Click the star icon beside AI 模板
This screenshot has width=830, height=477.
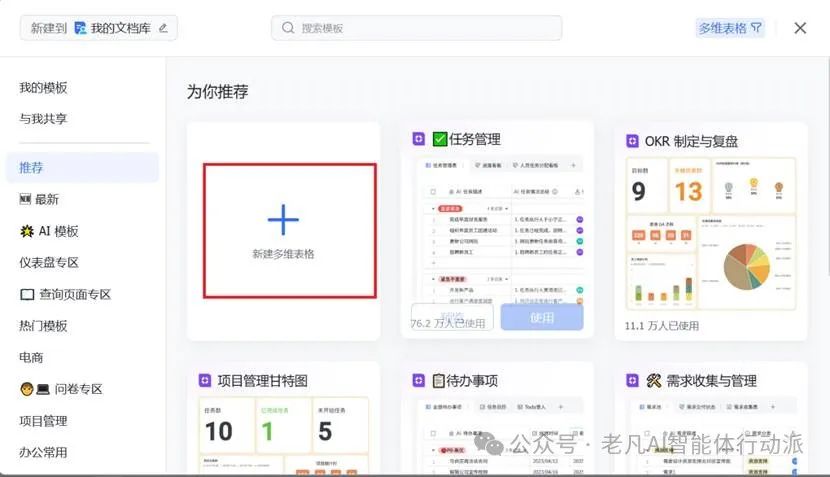point(26,231)
